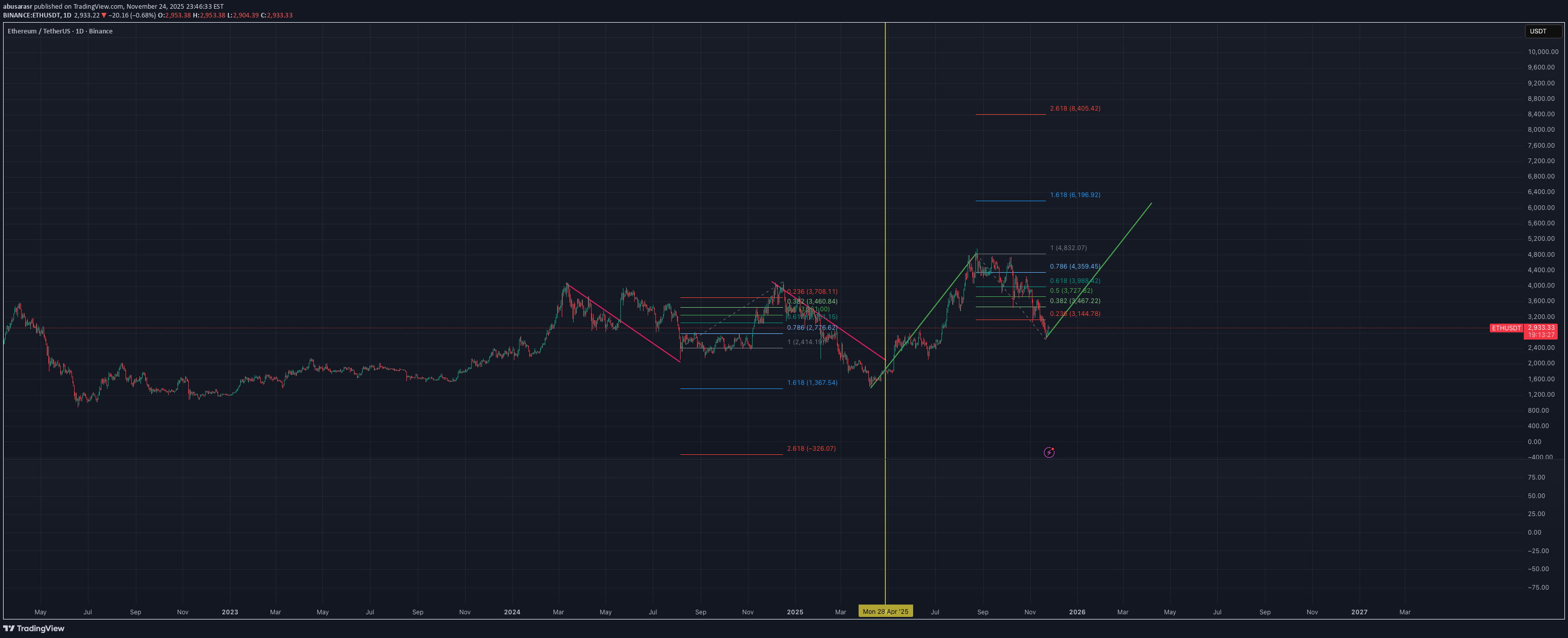1568x638 pixels.
Task: Click the current price 2,933.33 tag
Action: [x=1541, y=328]
